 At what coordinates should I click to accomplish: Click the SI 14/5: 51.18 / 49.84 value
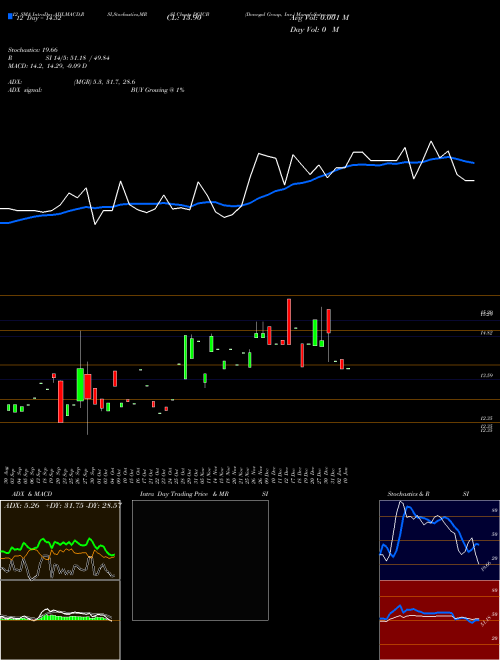[77, 58]
